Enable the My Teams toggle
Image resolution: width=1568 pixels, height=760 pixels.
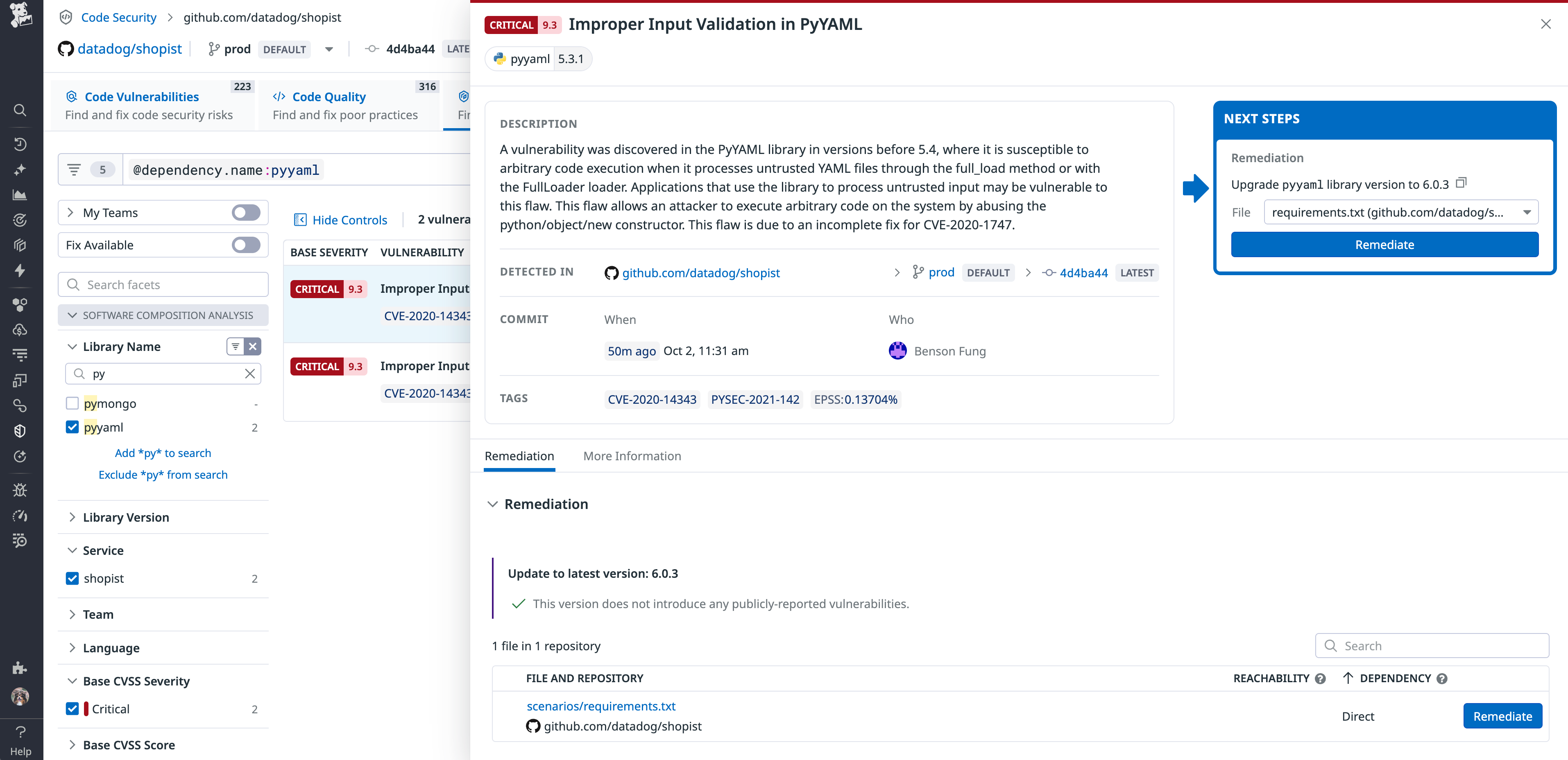pos(245,213)
